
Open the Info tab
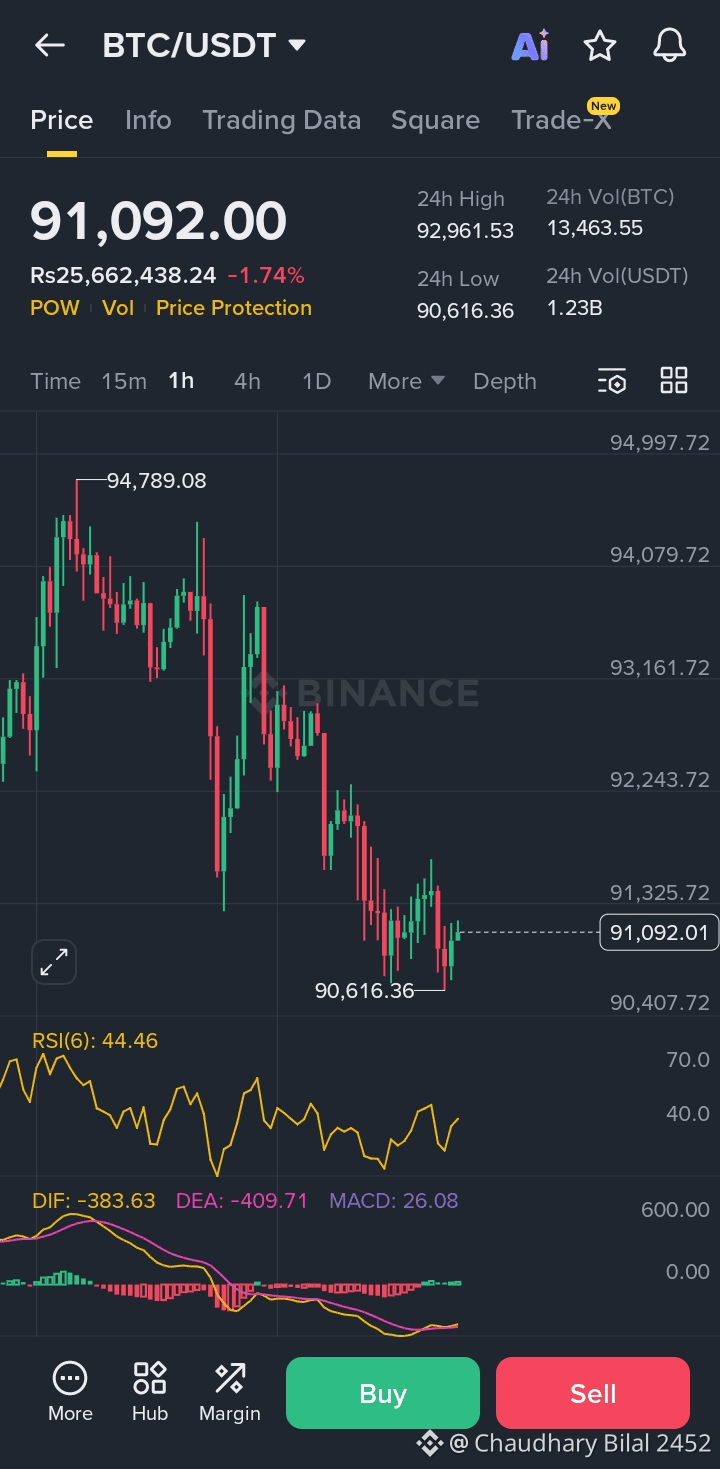tap(148, 120)
